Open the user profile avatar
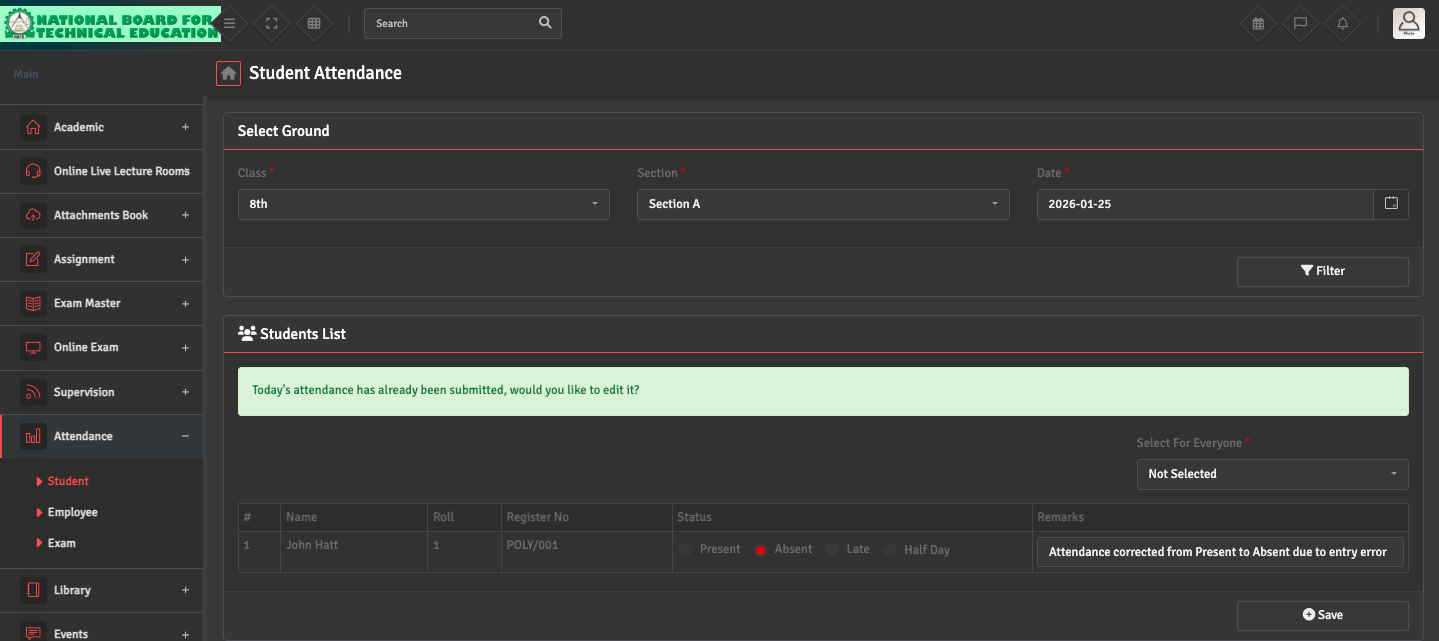Image resolution: width=1439 pixels, height=641 pixels. pyautogui.click(x=1408, y=23)
